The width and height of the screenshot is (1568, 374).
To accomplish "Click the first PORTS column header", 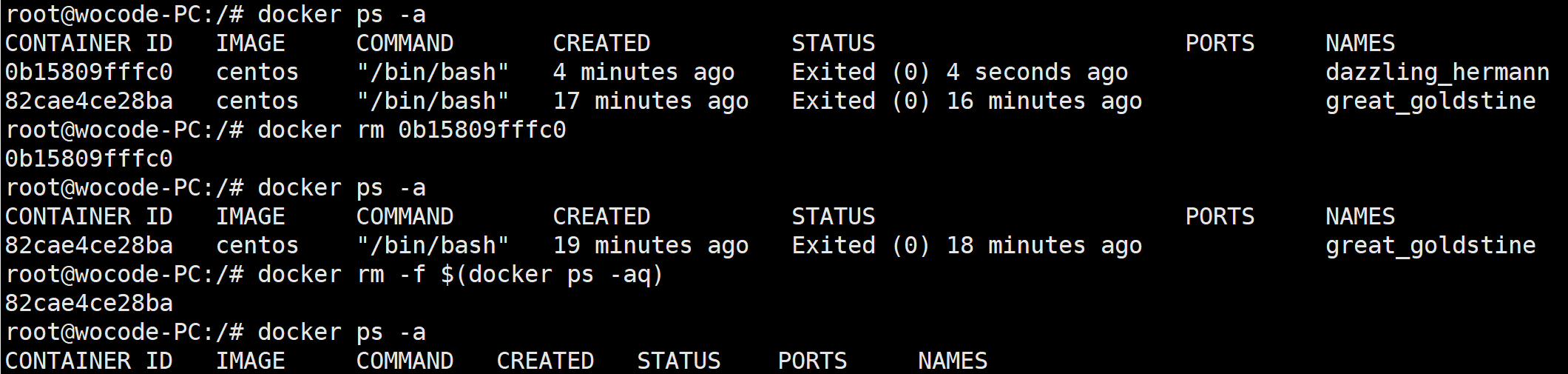I will coord(1219,43).
